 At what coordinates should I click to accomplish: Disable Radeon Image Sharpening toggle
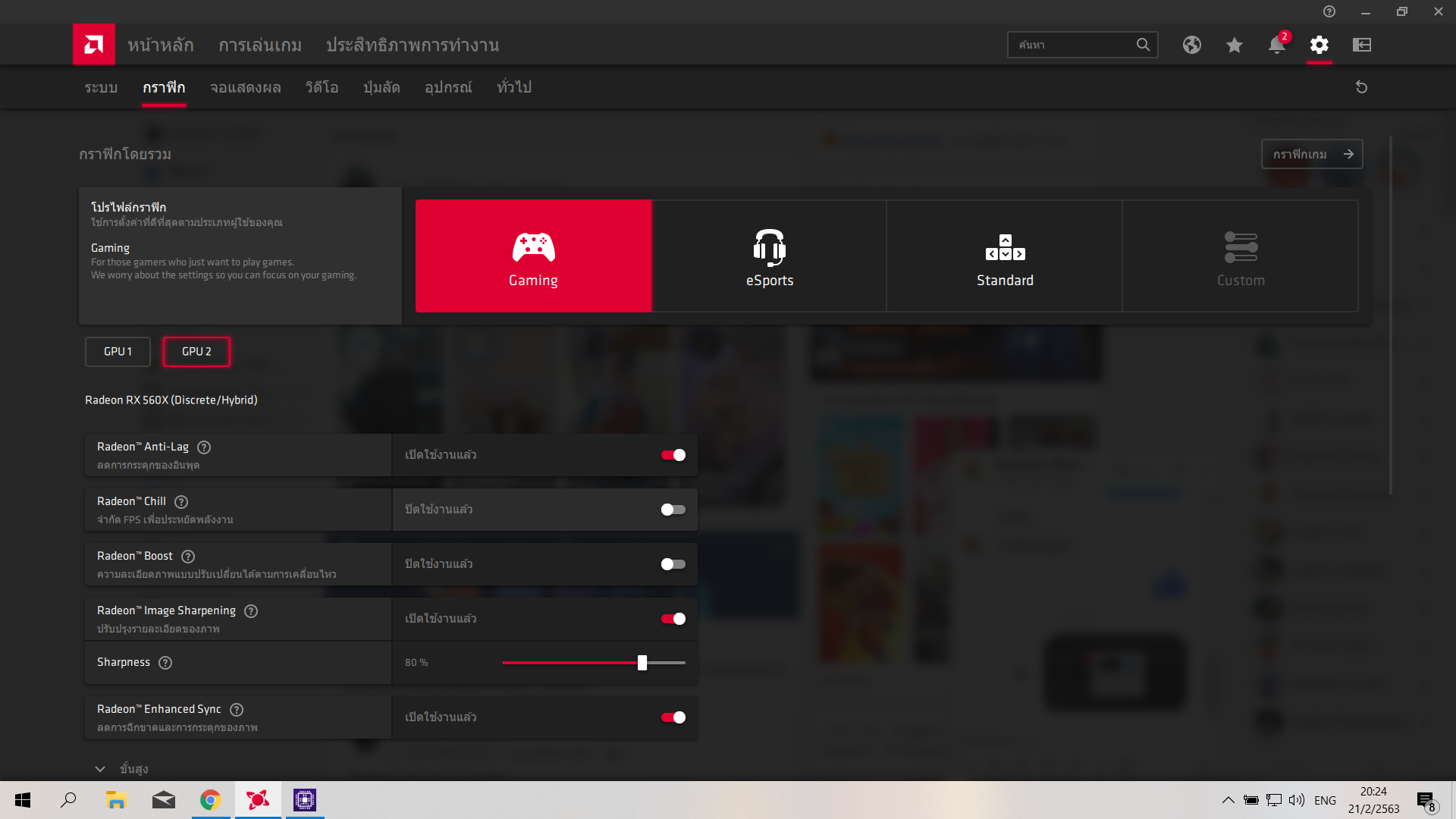(673, 619)
